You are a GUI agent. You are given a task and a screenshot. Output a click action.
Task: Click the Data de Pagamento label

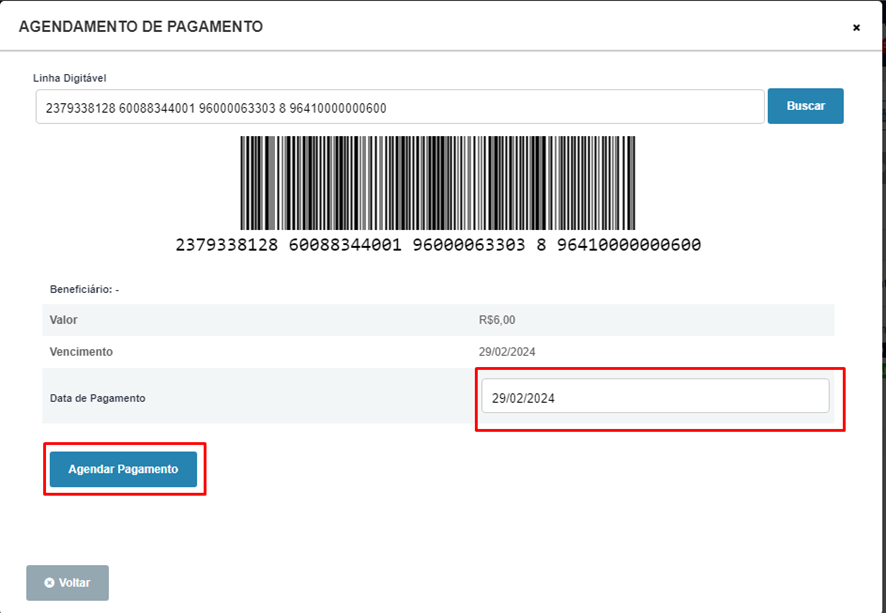(x=97, y=398)
